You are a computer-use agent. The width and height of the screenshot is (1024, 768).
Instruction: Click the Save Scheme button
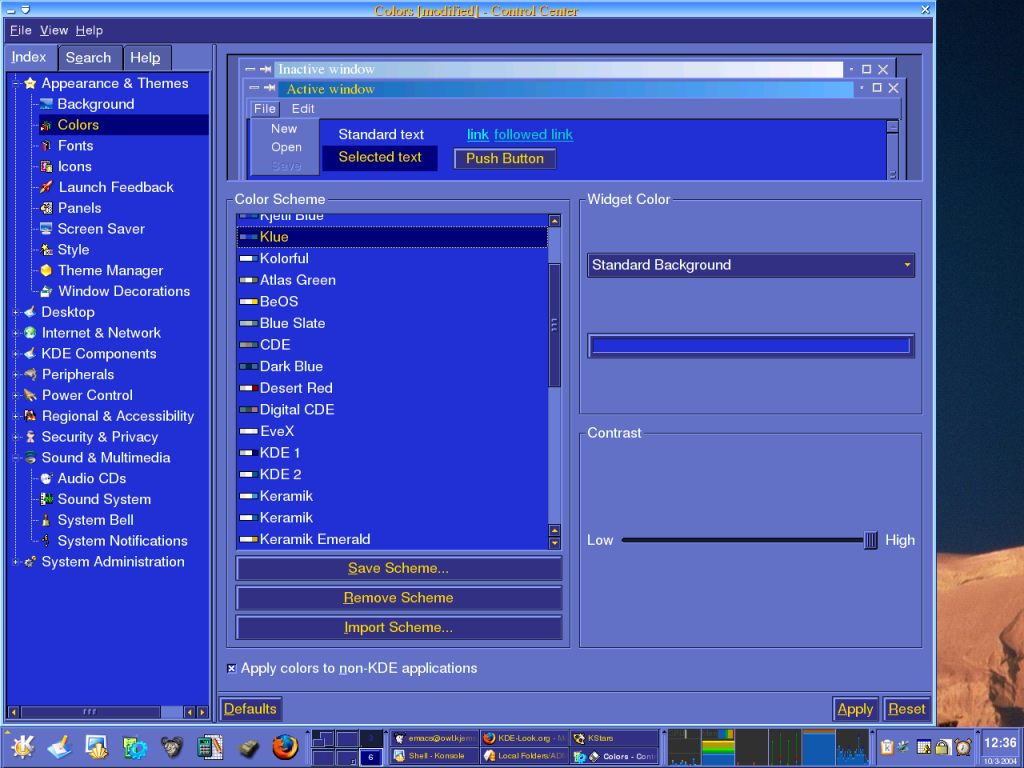(398, 568)
